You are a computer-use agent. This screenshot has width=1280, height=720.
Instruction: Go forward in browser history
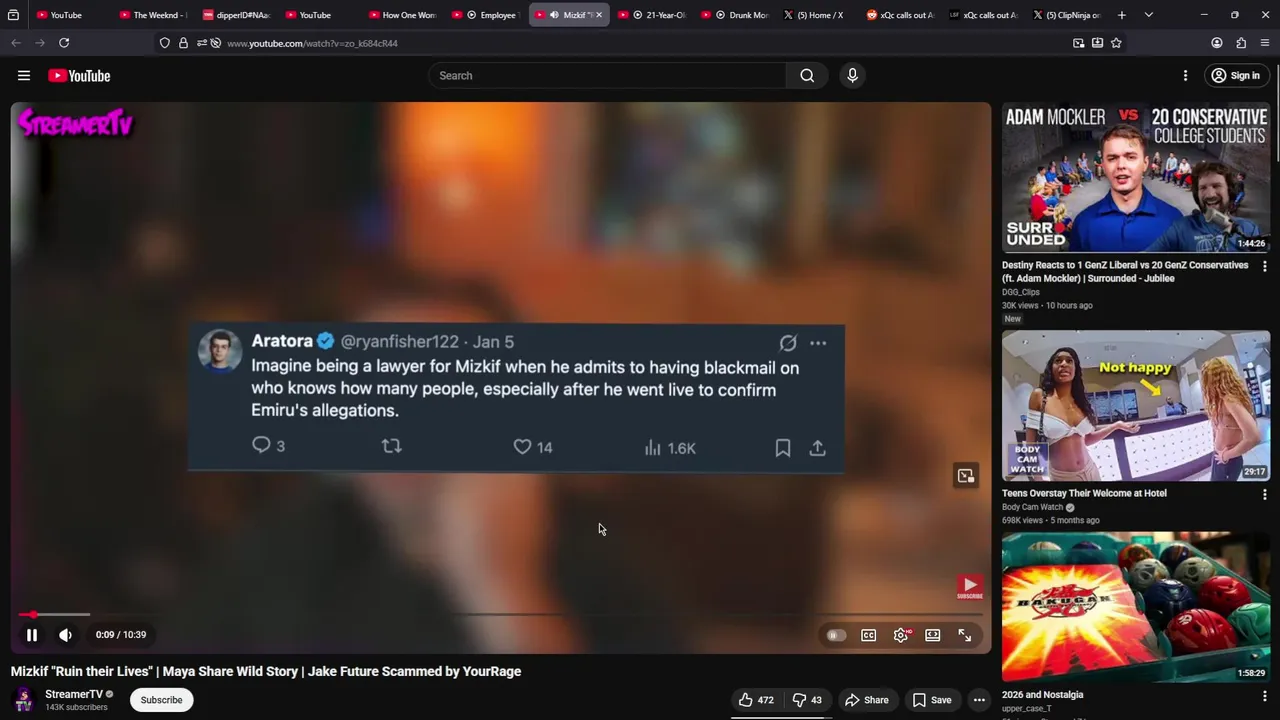40,43
